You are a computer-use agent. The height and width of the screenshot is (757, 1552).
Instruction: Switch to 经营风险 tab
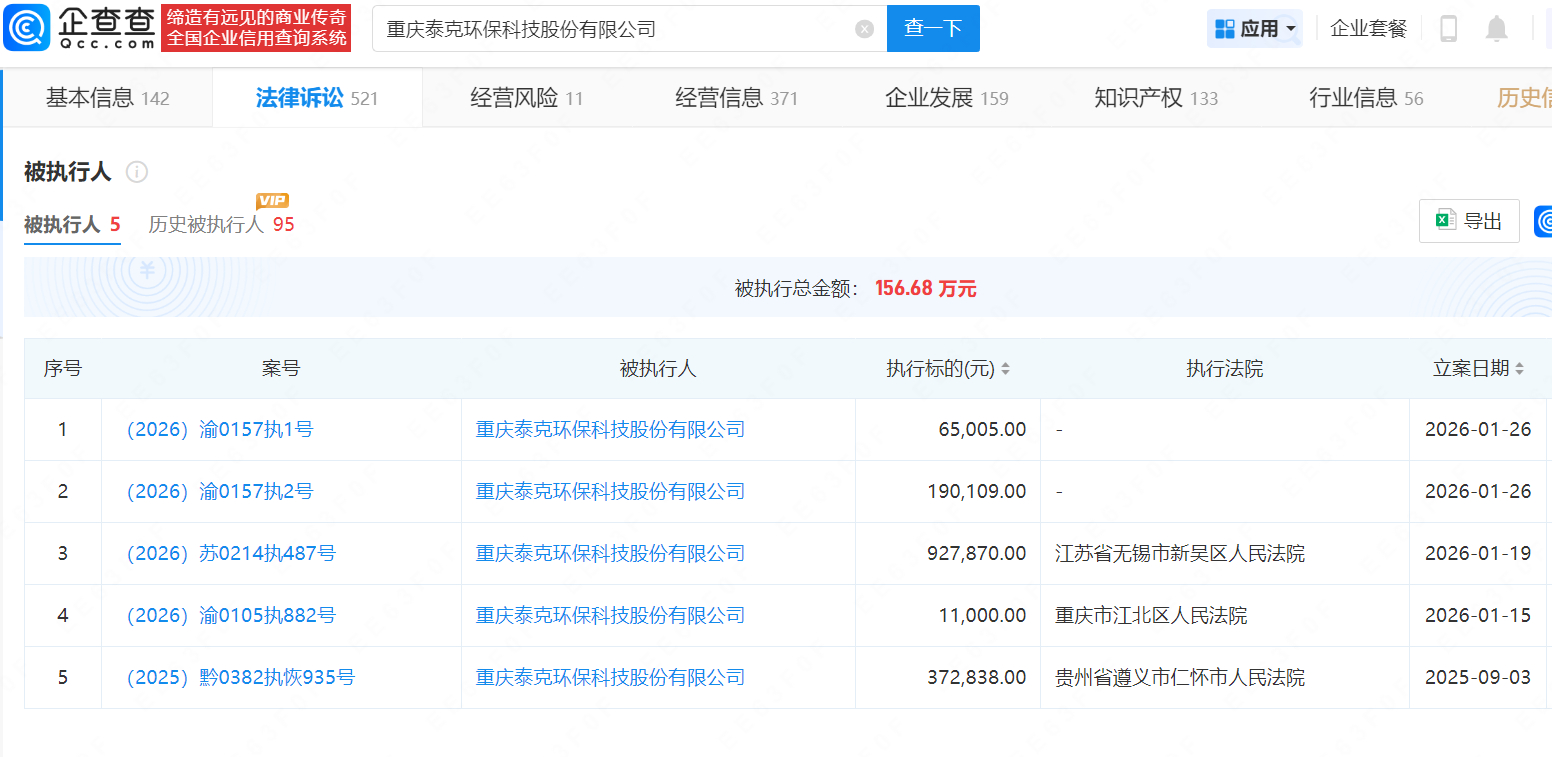tap(527, 98)
